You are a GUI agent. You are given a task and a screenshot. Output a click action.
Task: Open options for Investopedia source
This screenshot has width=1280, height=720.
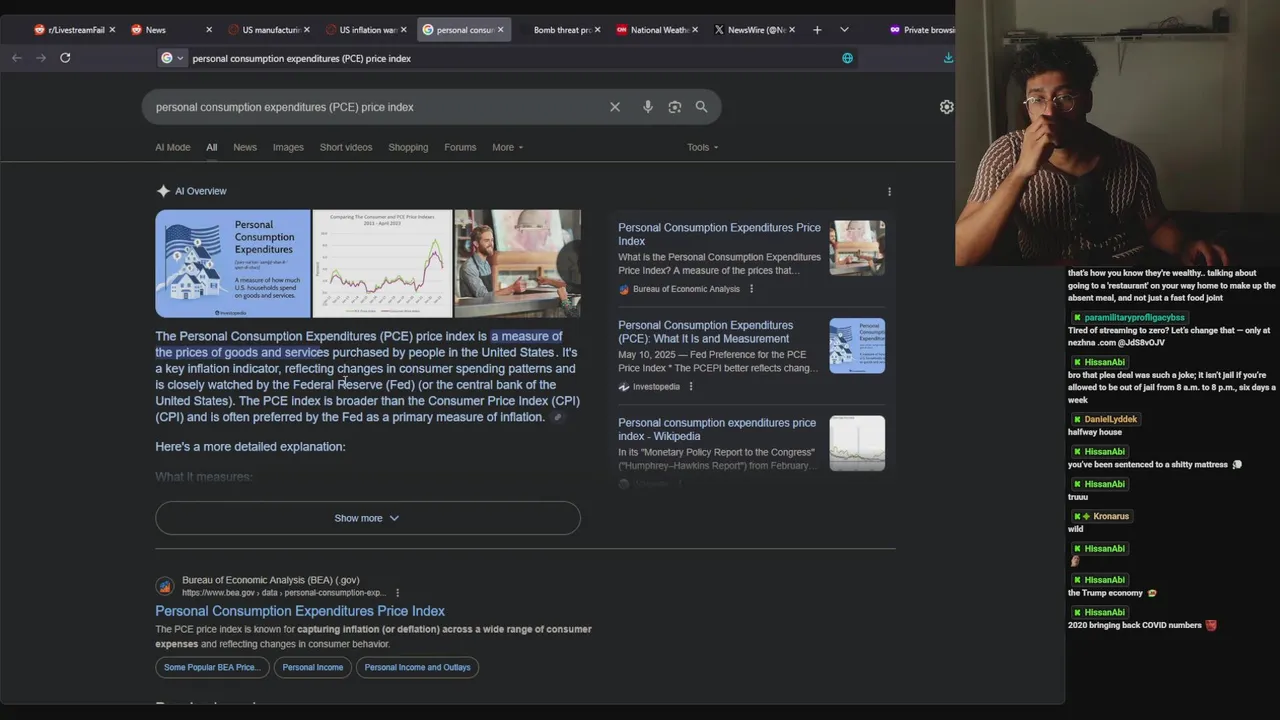(690, 387)
